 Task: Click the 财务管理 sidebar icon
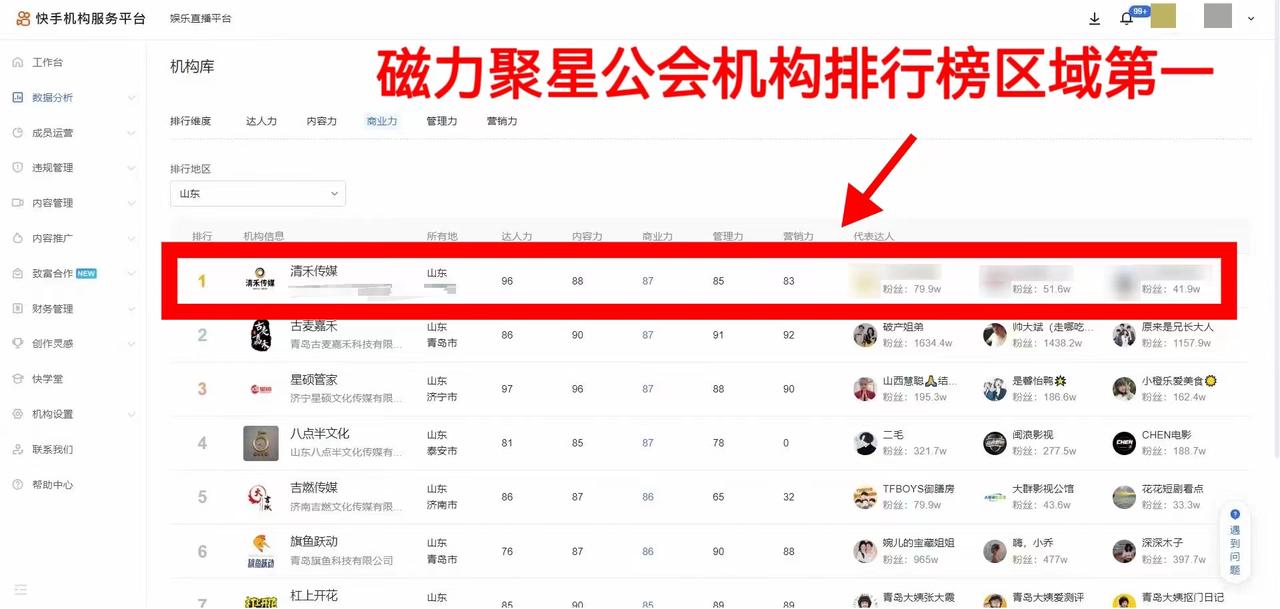(18, 309)
